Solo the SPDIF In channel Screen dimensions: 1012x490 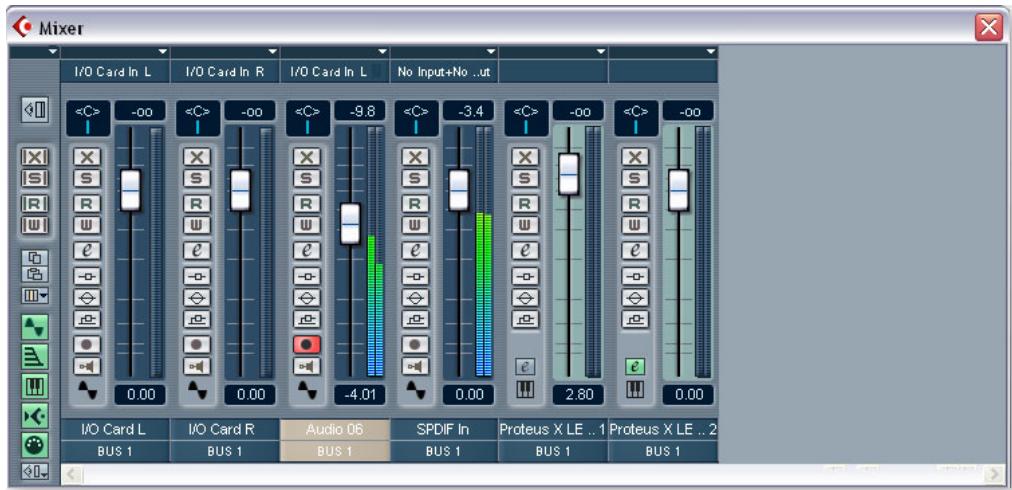point(415,177)
